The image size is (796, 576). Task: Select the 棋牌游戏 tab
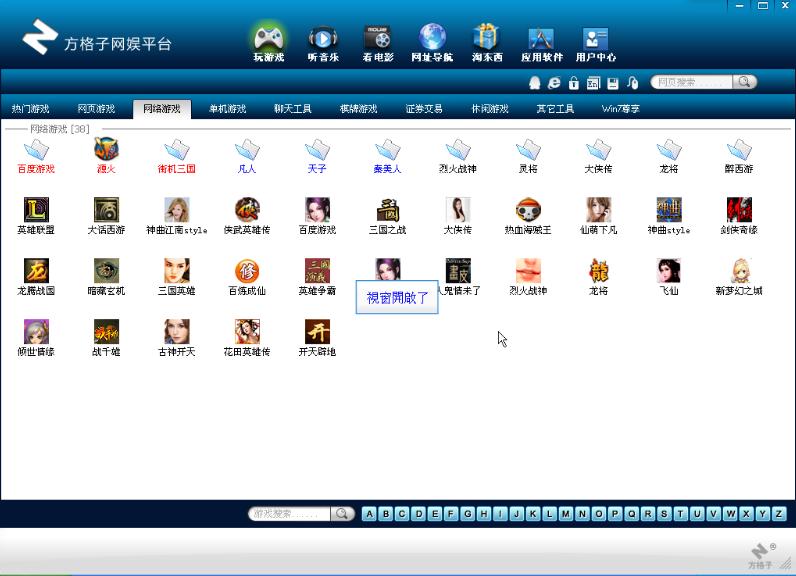point(358,108)
